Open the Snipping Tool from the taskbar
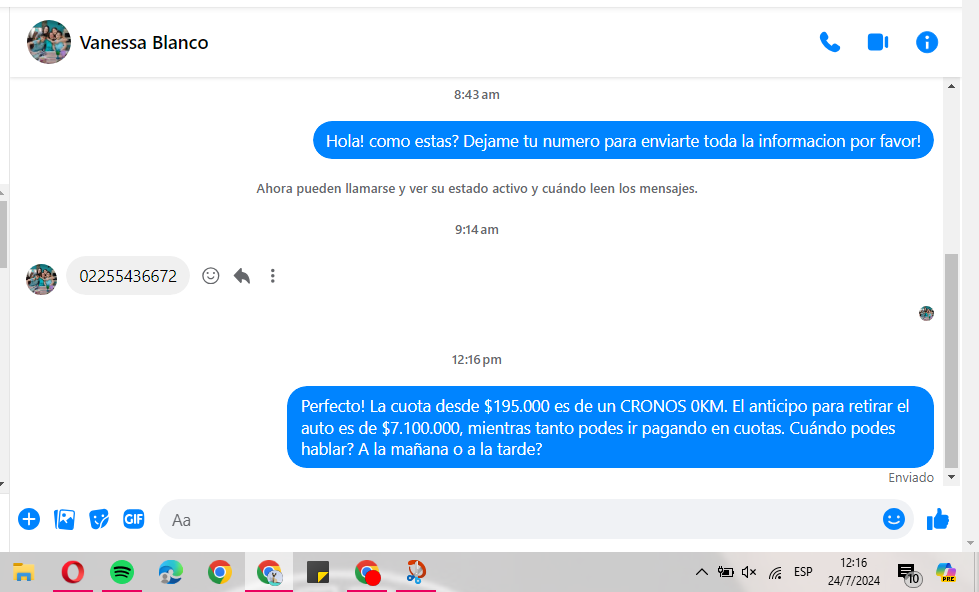The height and width of the screenshot is (592, 979). point(416,572)
